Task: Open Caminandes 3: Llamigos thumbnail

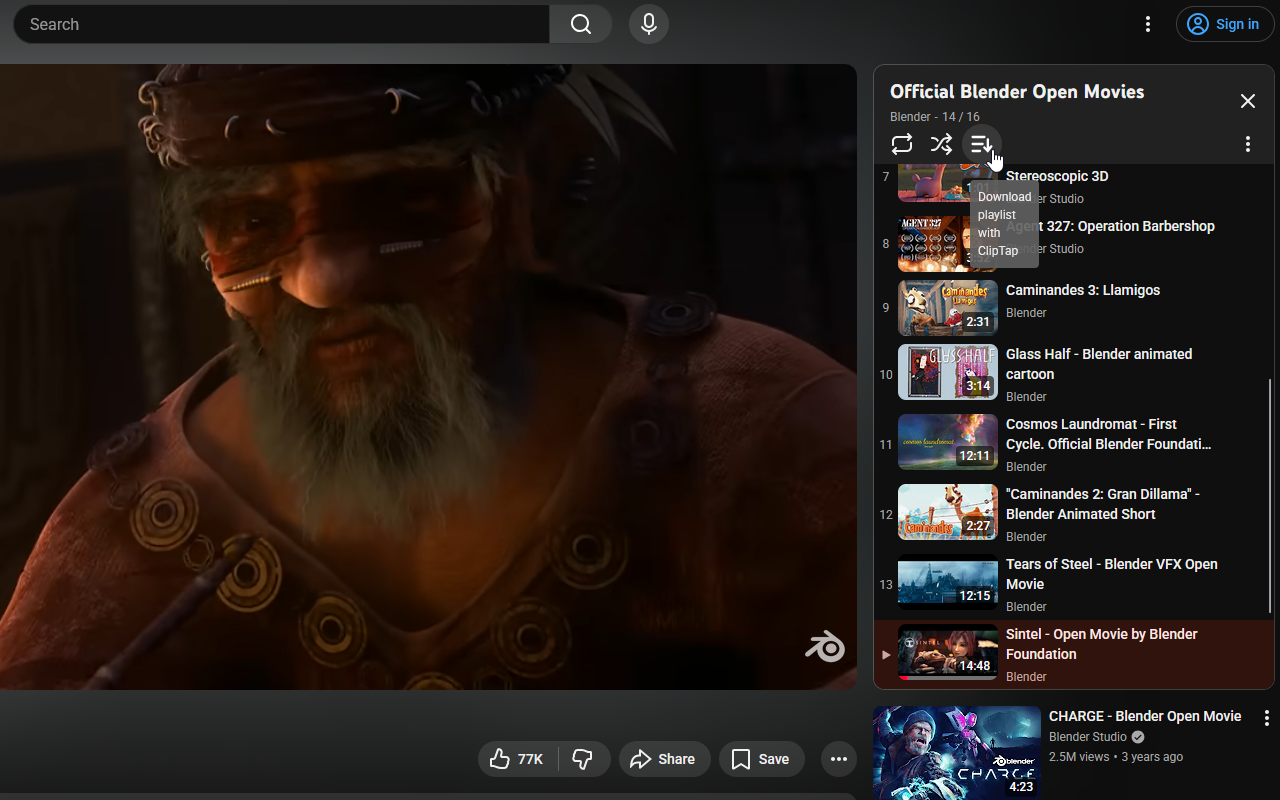Action: [947, 308]
